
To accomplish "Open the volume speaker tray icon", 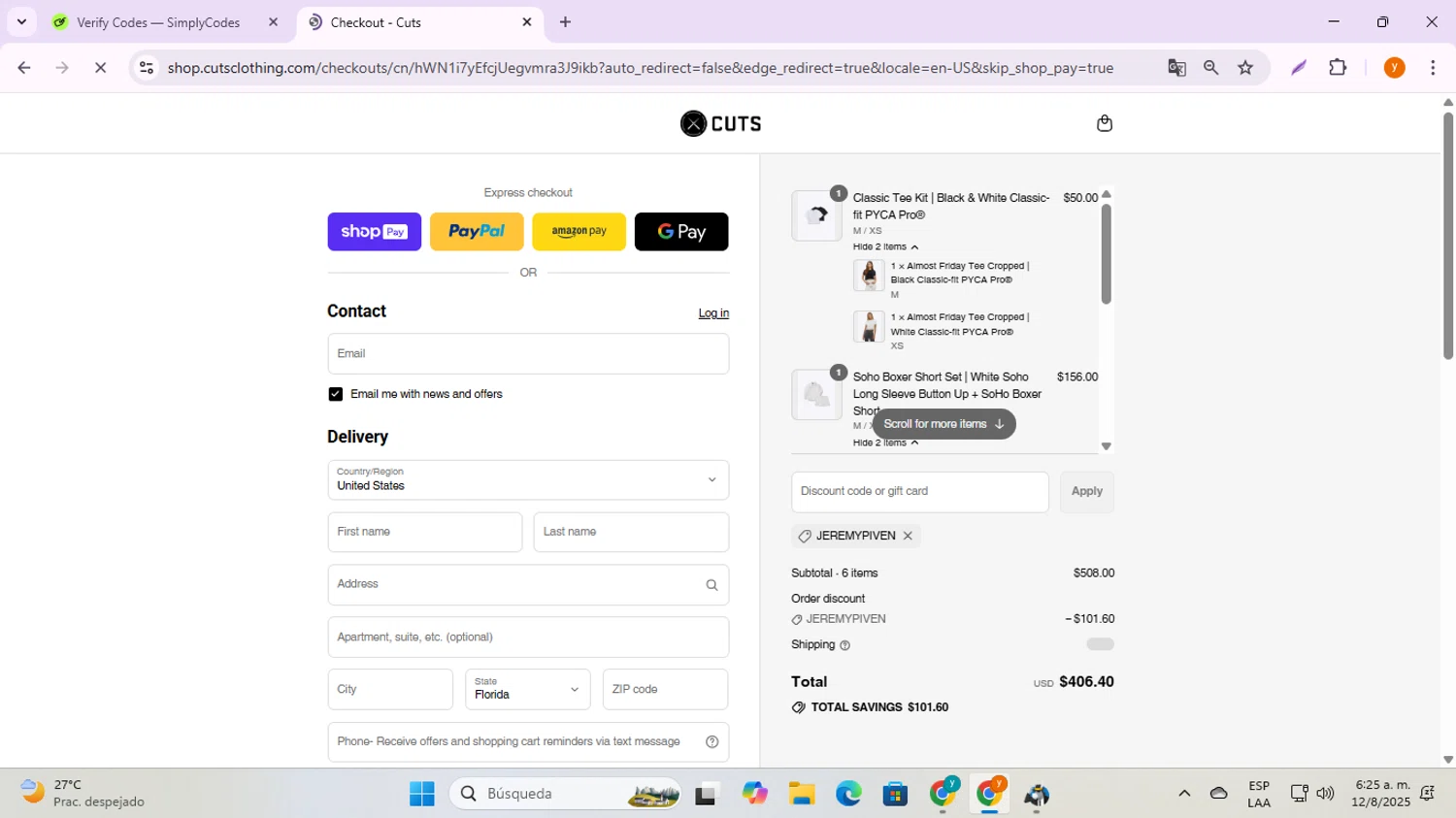I will pyautogui.click(x=1325, y=794).
